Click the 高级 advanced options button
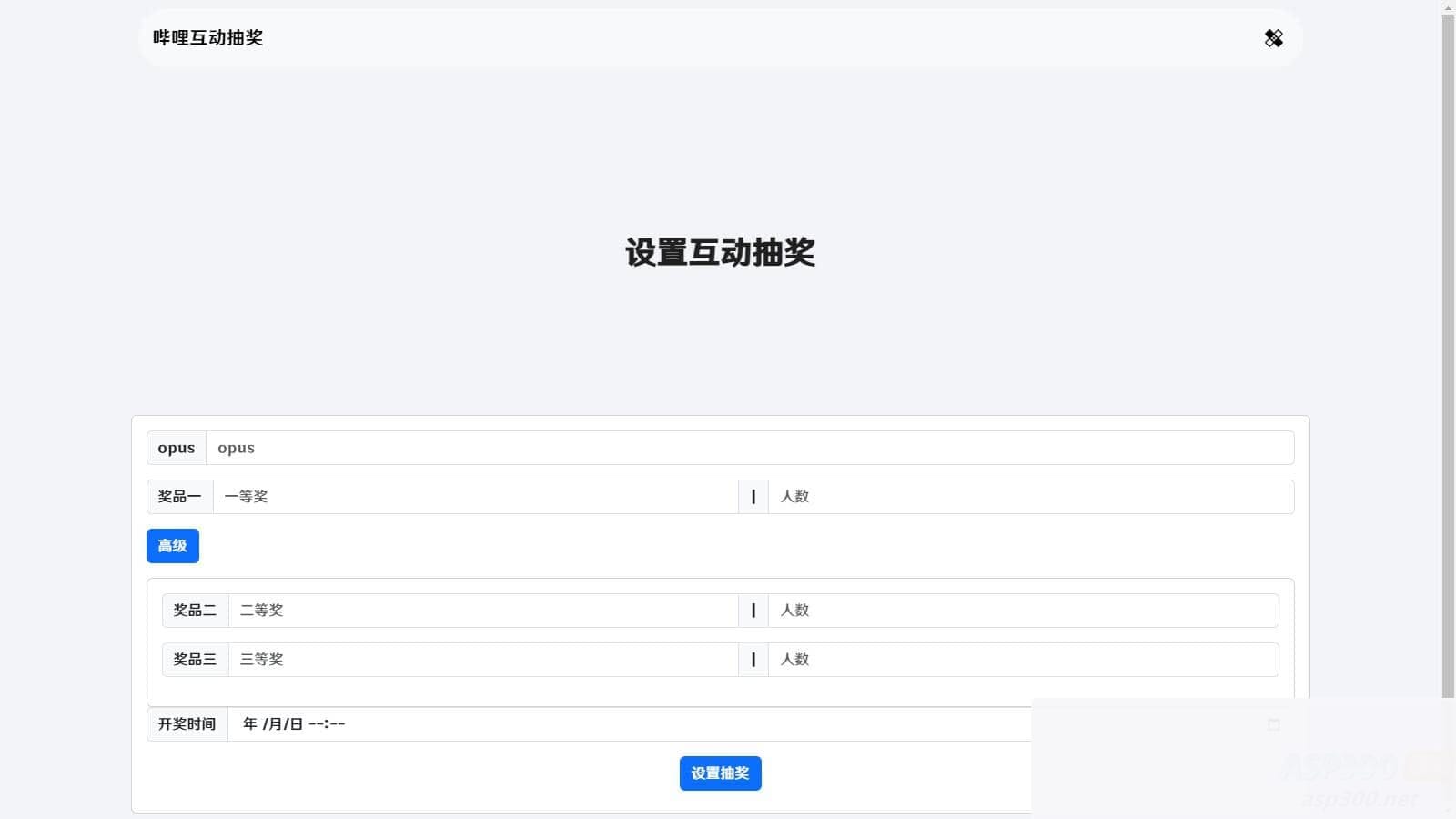 tap(172, 546)
